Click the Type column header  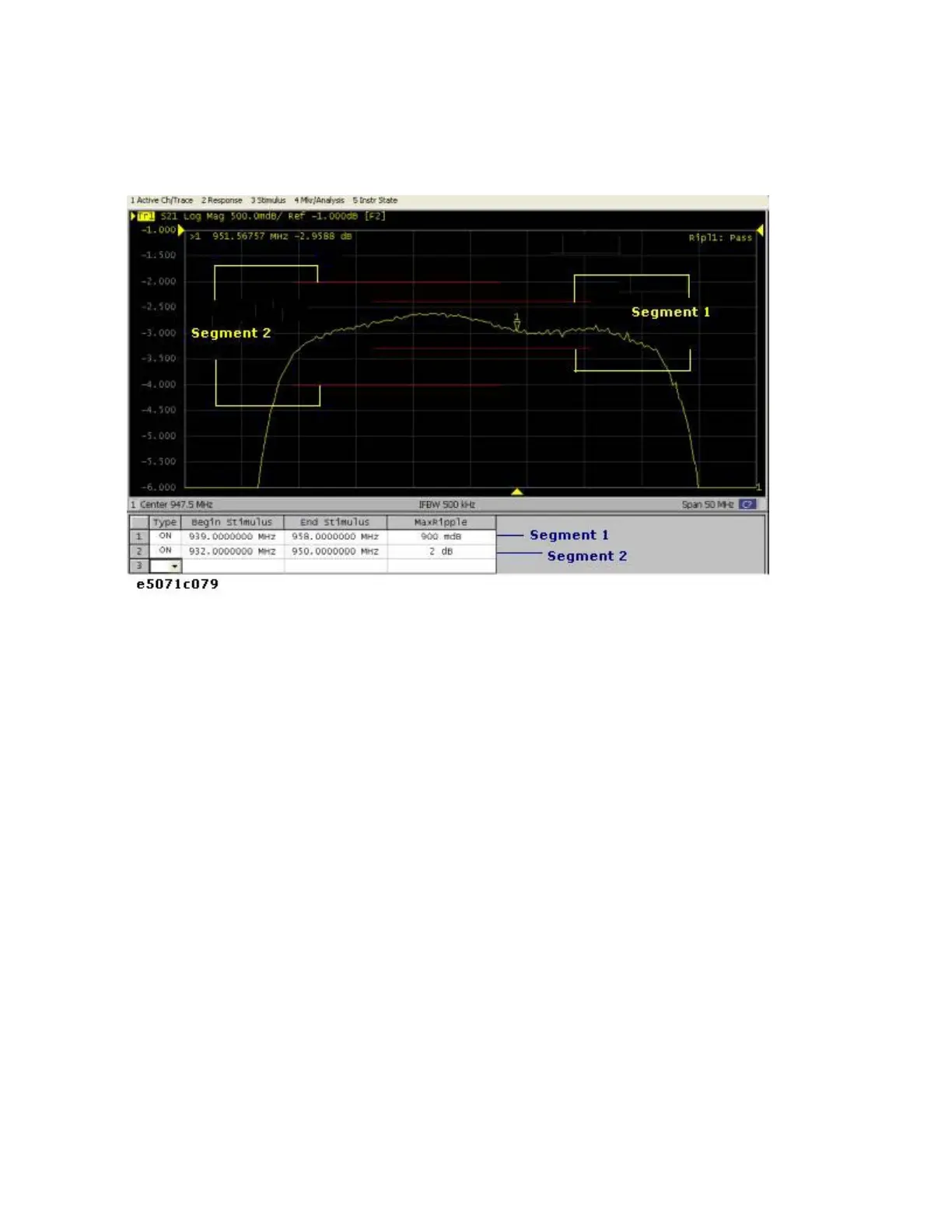tap(165, 523)
